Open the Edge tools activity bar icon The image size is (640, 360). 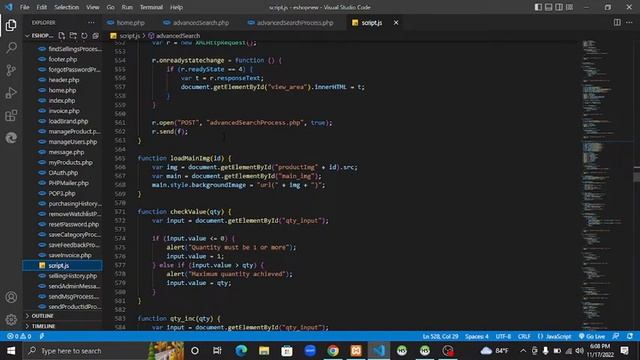click(11, 138)
